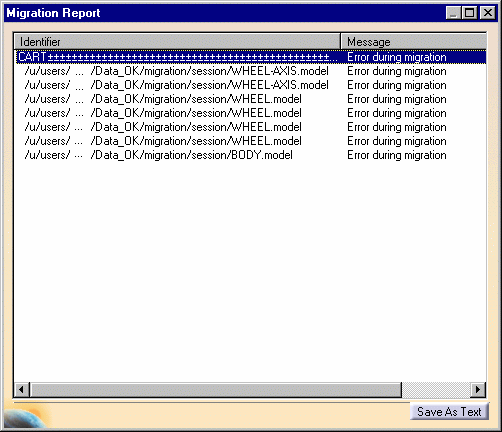Click the Save As Text button
This screenshot has height=432, width=502.
pos(449,412)
